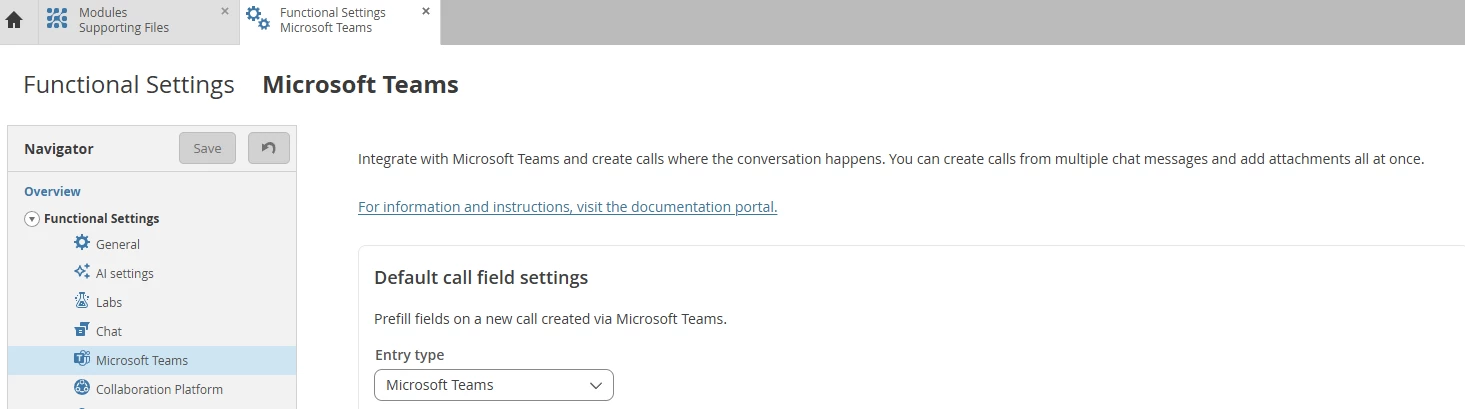This screenshot has height=409, width=1465.
Task: Open Labs in Navigator
Action: click(109, 302)
